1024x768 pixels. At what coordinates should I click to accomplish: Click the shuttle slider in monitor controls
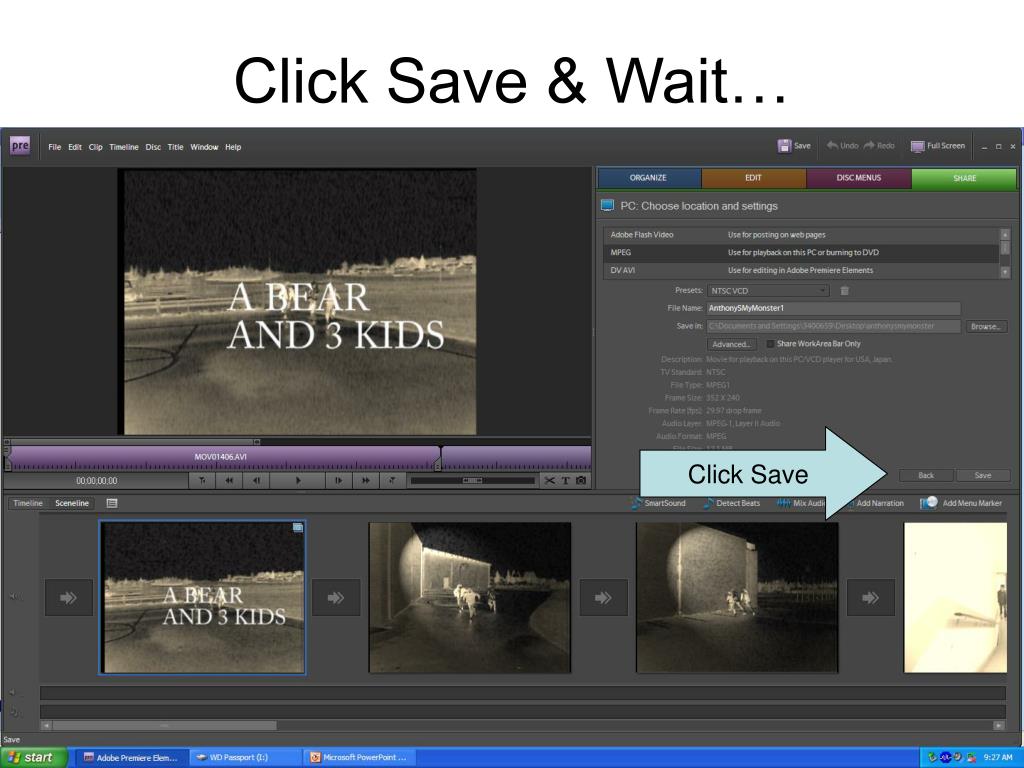coord(472,481)
